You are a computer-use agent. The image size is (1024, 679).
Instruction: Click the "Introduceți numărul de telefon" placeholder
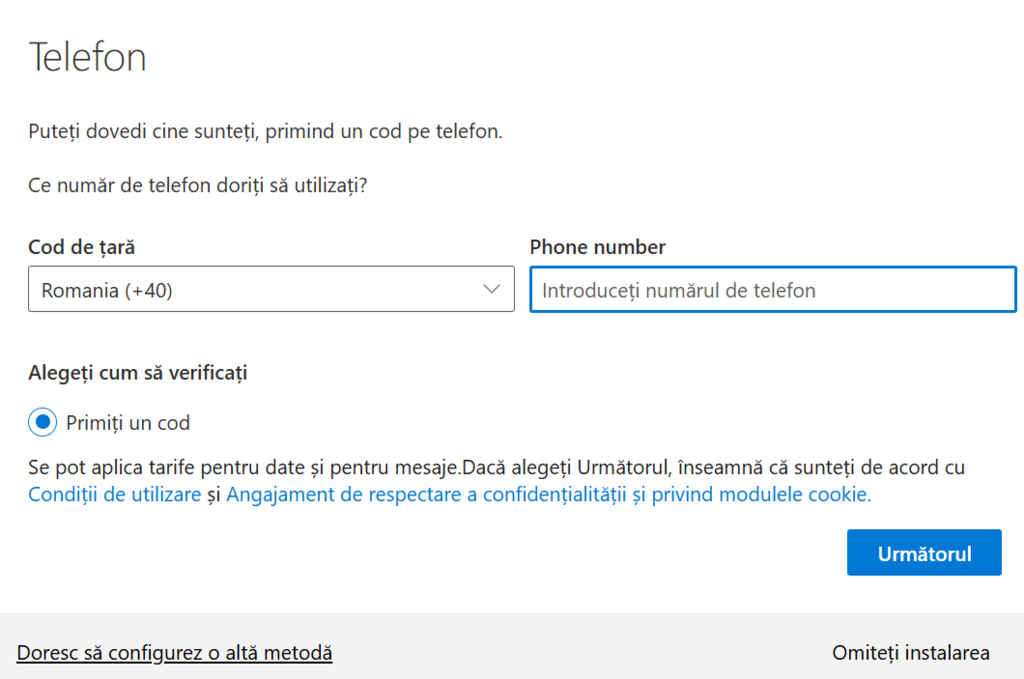(x=679, y=291)
